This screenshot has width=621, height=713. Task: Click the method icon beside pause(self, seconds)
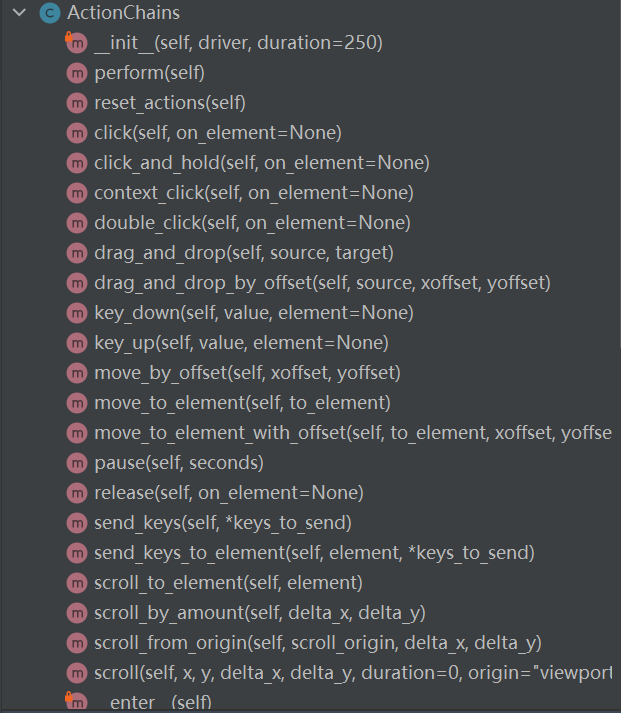click(x=76, y=463)
